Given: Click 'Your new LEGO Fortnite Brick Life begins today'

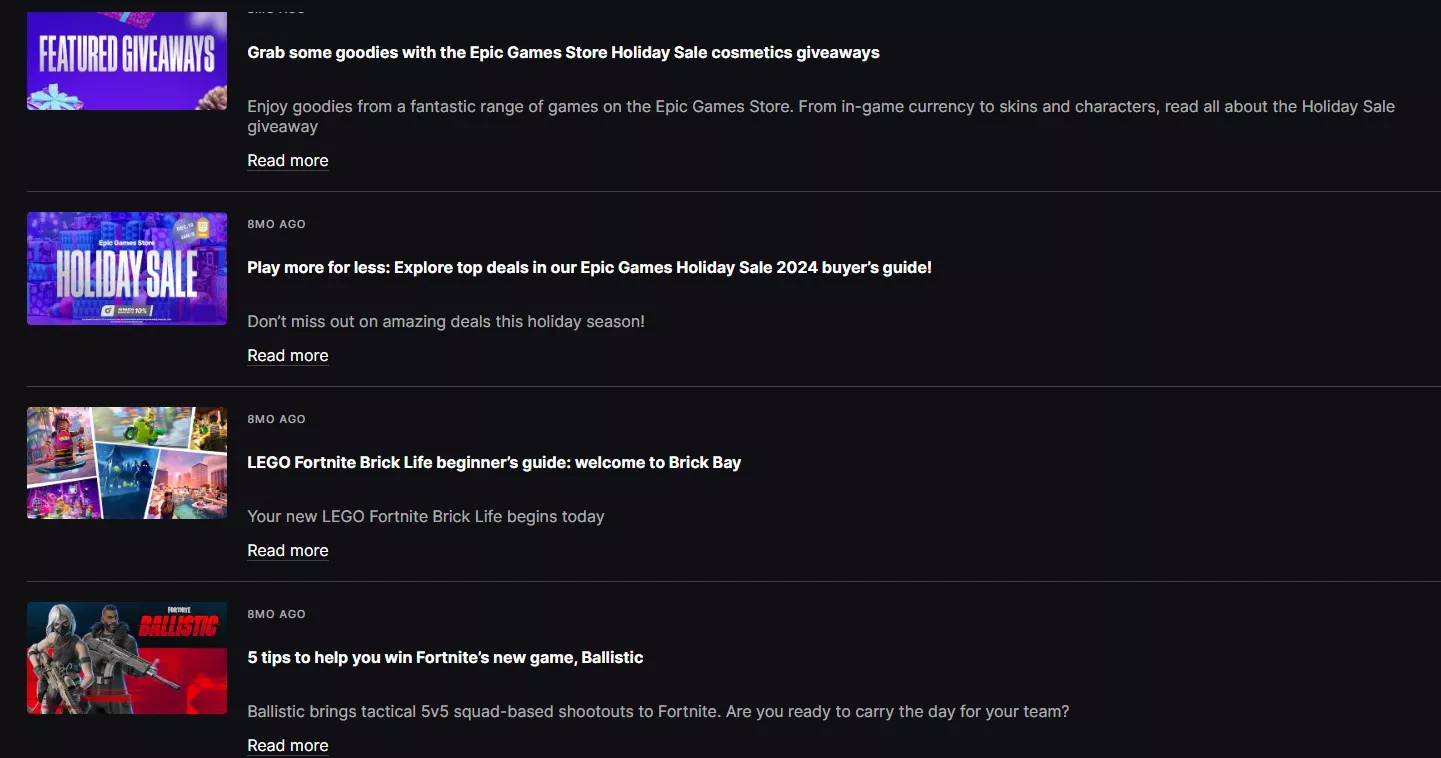Looking at the screenshot, I should coord(426,517).
